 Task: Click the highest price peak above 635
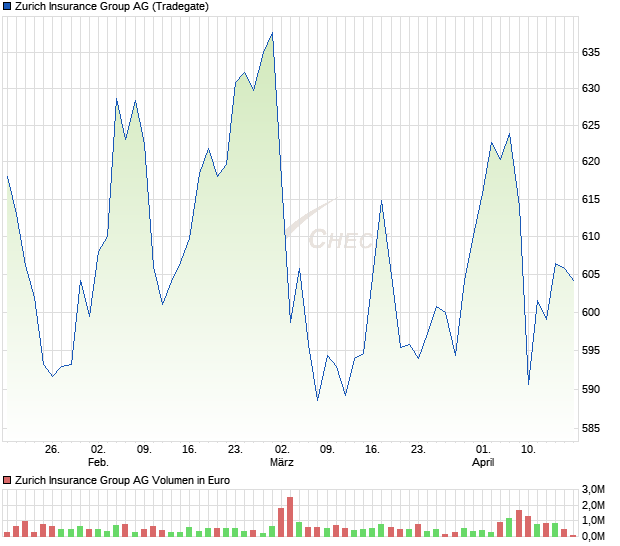pos(272,33)
